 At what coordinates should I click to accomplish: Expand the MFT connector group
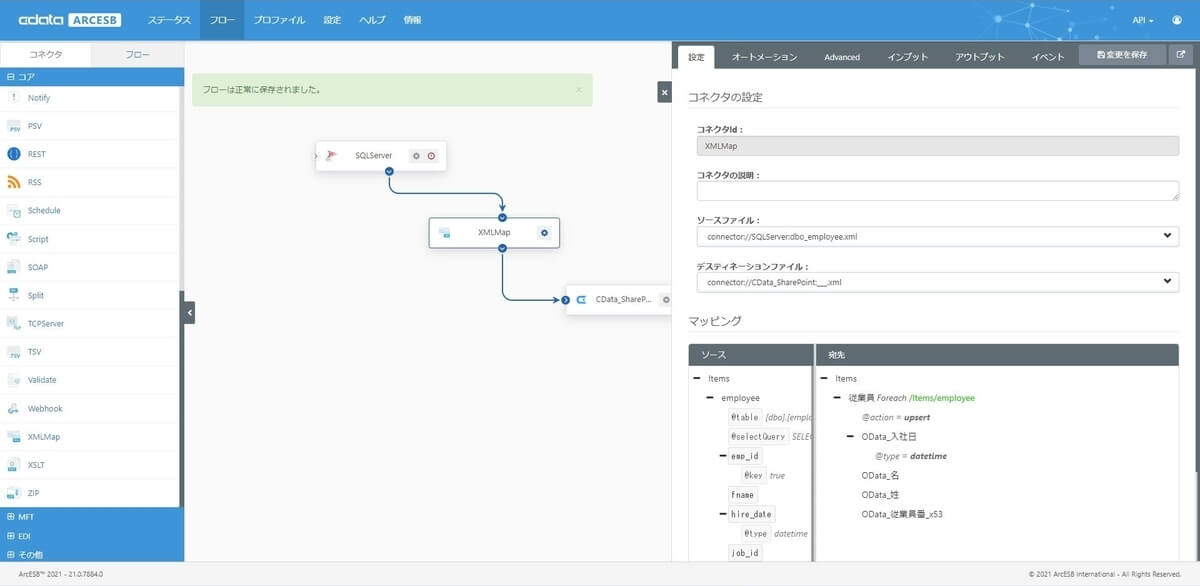11,517
